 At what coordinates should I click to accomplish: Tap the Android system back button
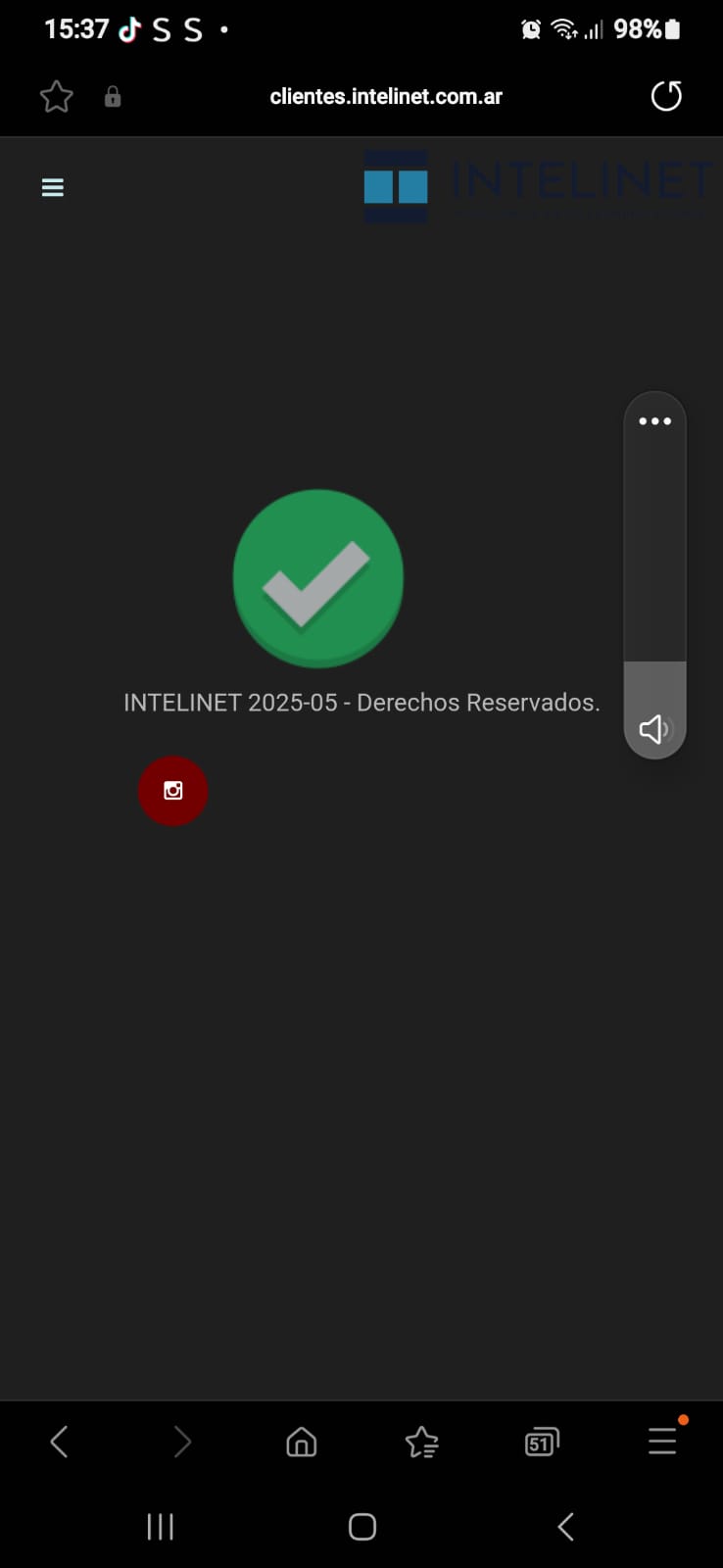565,1526
